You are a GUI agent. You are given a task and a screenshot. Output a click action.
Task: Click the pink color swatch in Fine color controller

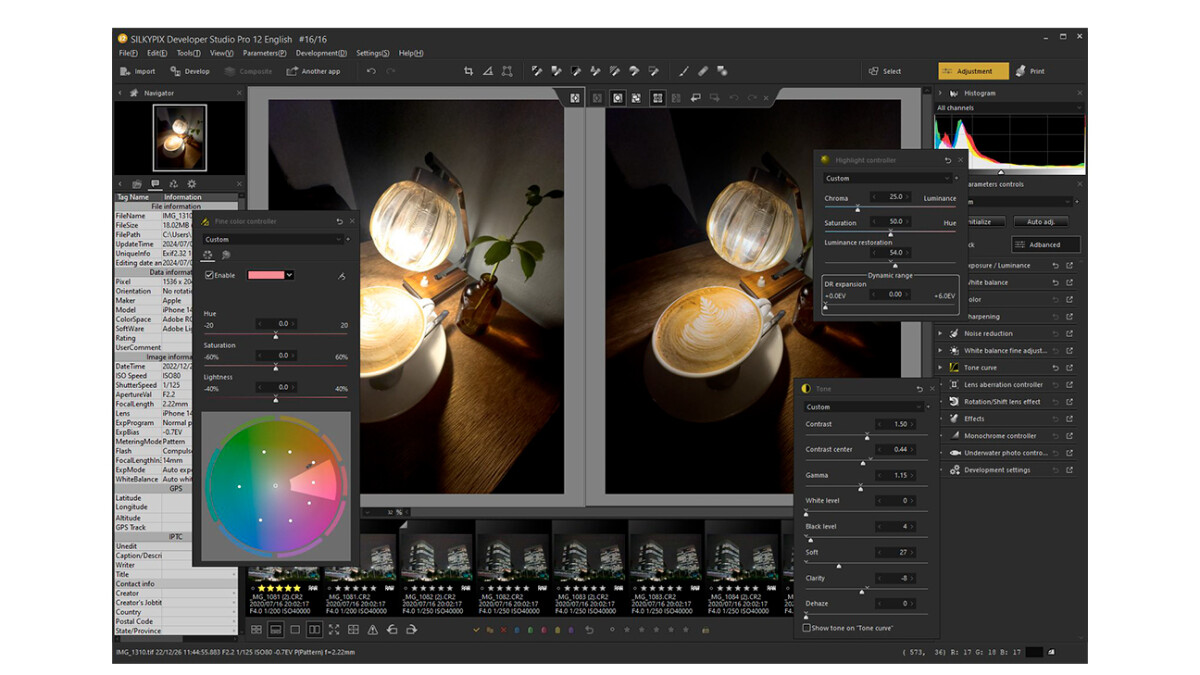(x=265, y=275)
